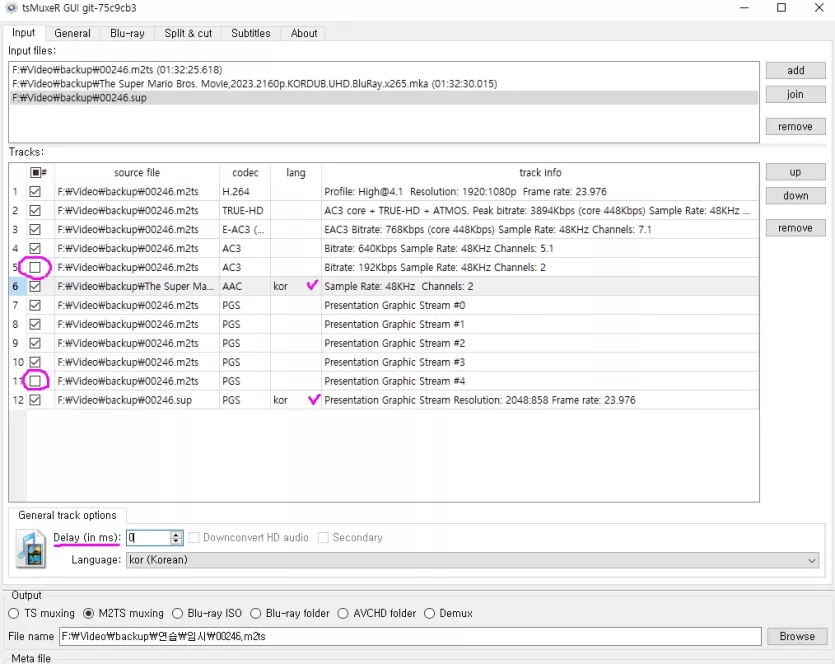This screenshot has height=664, width=835.
Task: Click the output File name field
Action: coord(410,636)
